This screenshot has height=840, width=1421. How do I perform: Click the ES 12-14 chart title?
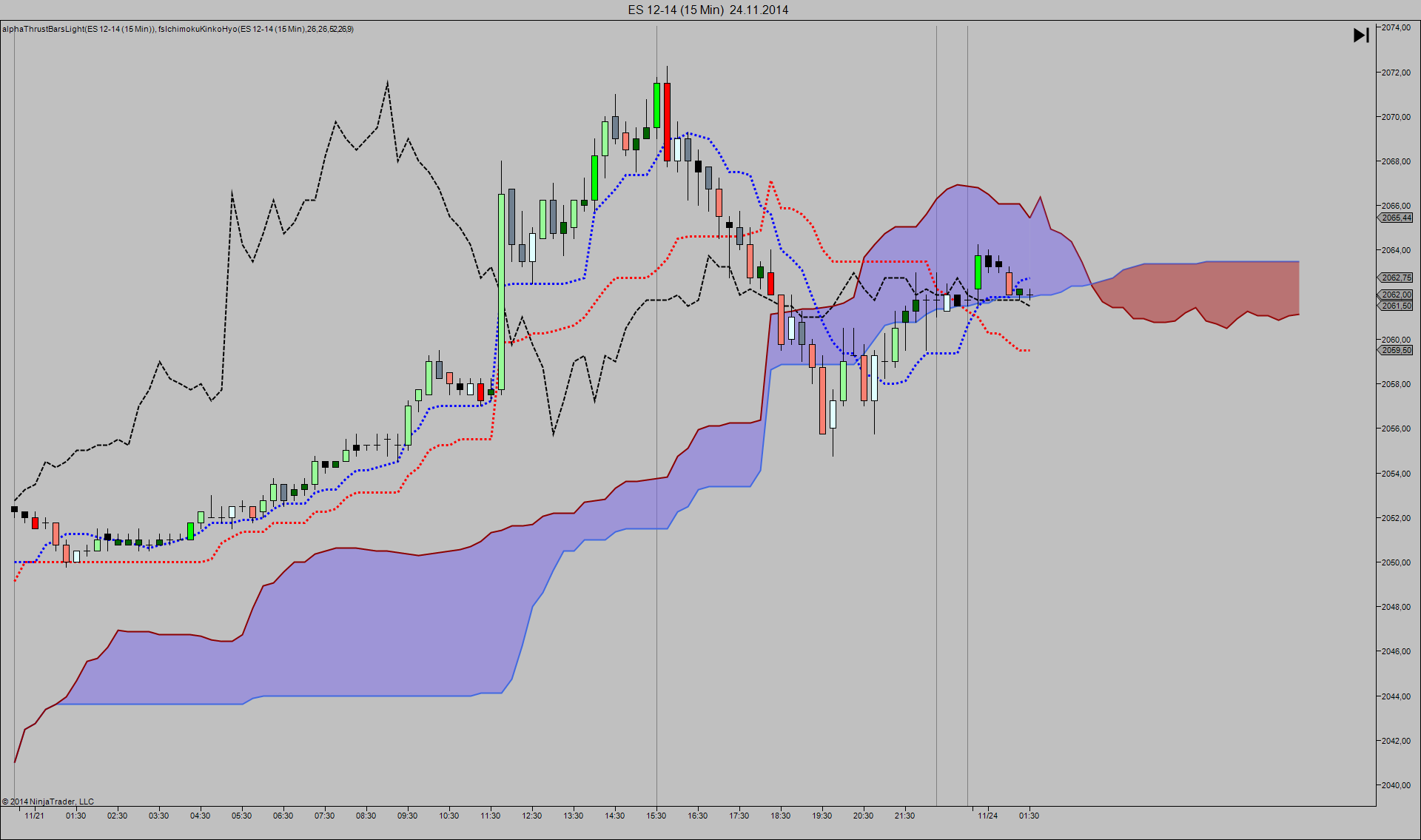click(x=708, y=10)
